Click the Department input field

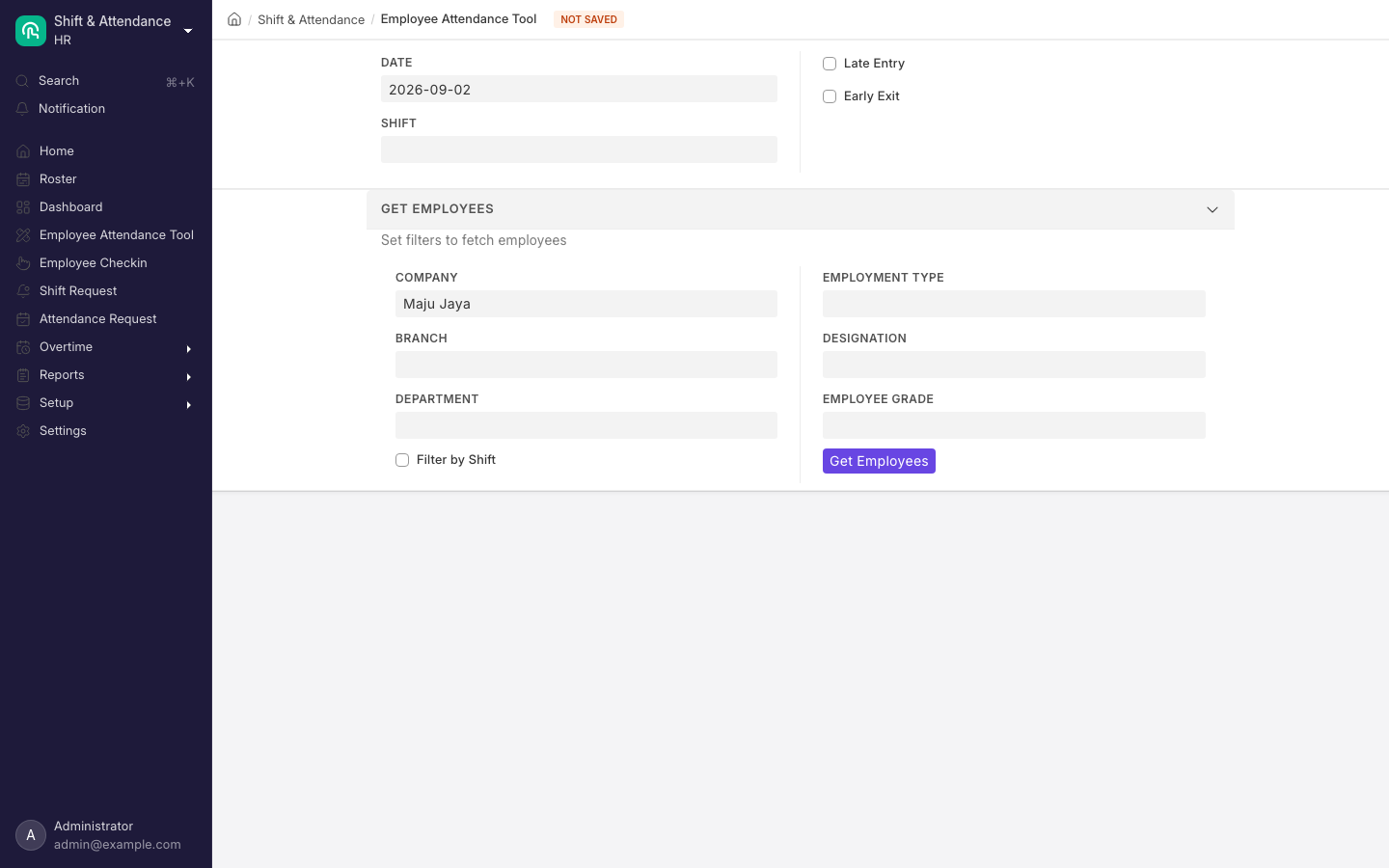coord(586,425)
